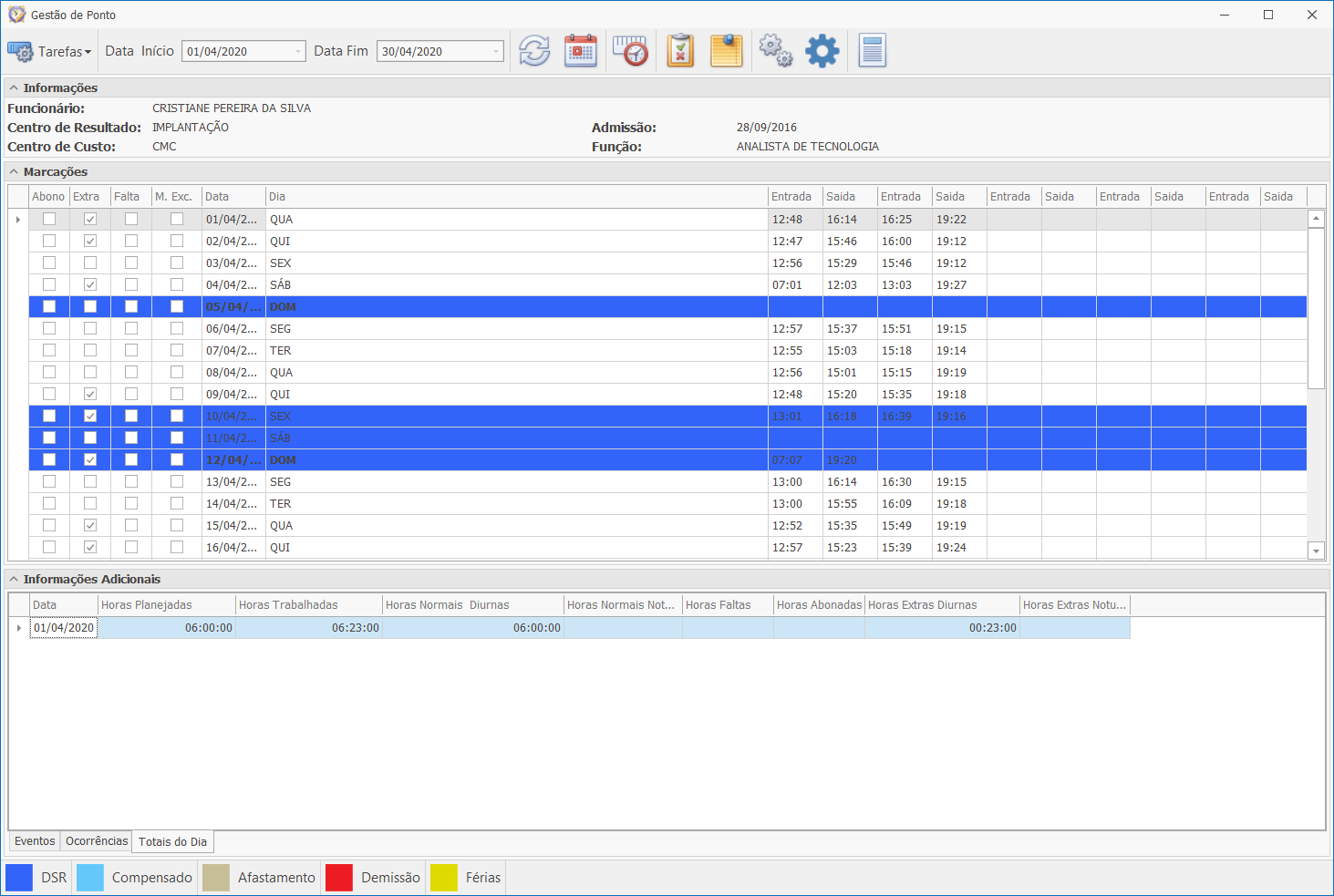Click the 01/04/2020 date cell in totals

64,628
